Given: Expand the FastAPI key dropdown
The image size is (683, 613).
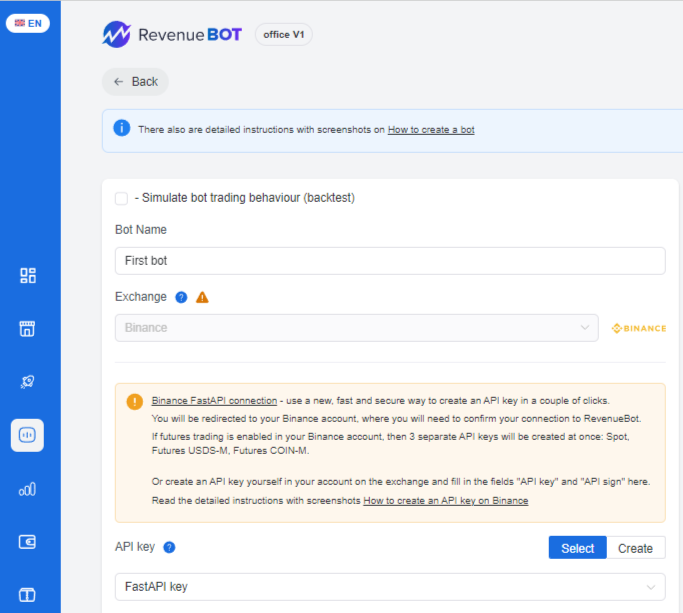Looking at the screenshot, I should coord(390,587).
